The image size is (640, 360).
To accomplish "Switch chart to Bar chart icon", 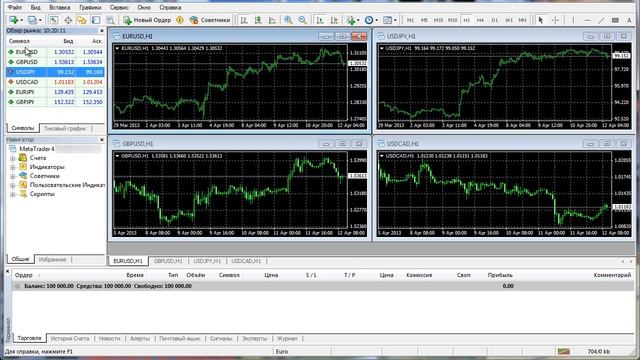I will click(244, 20).
